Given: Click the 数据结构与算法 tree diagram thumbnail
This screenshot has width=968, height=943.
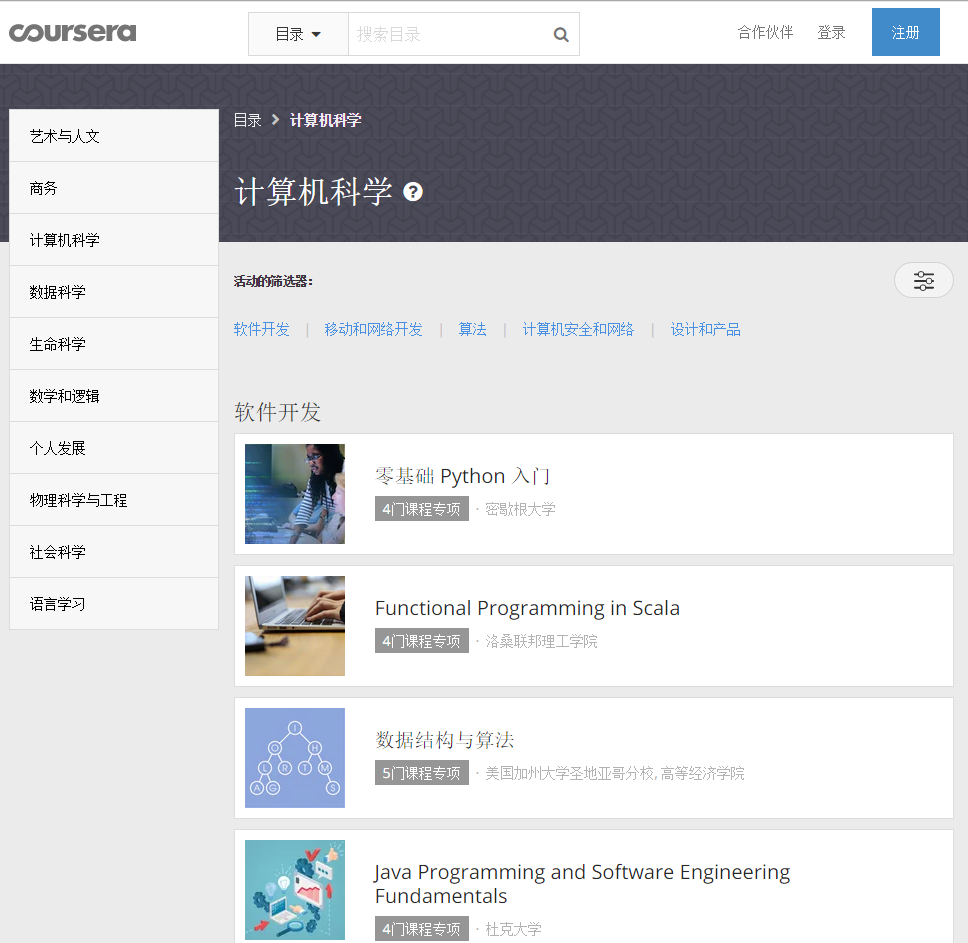Looking at the screenshot, I should point(295,758).
